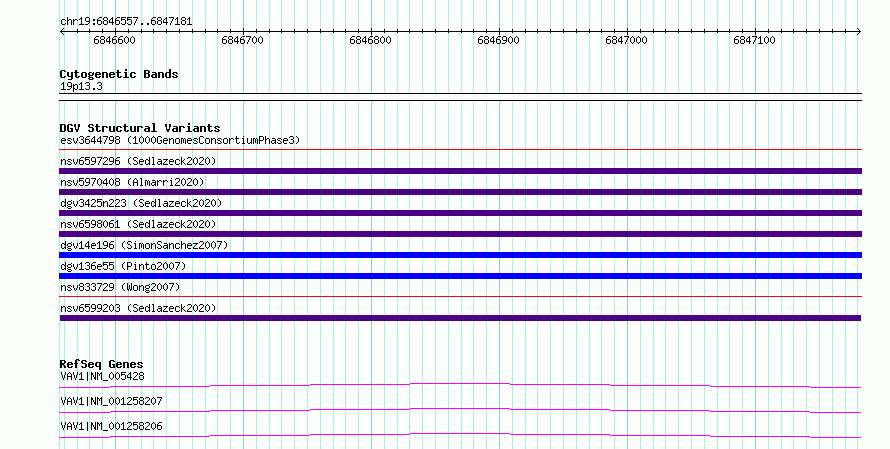Click the magenta line of VAV1|NM_005428

[460, 385]
